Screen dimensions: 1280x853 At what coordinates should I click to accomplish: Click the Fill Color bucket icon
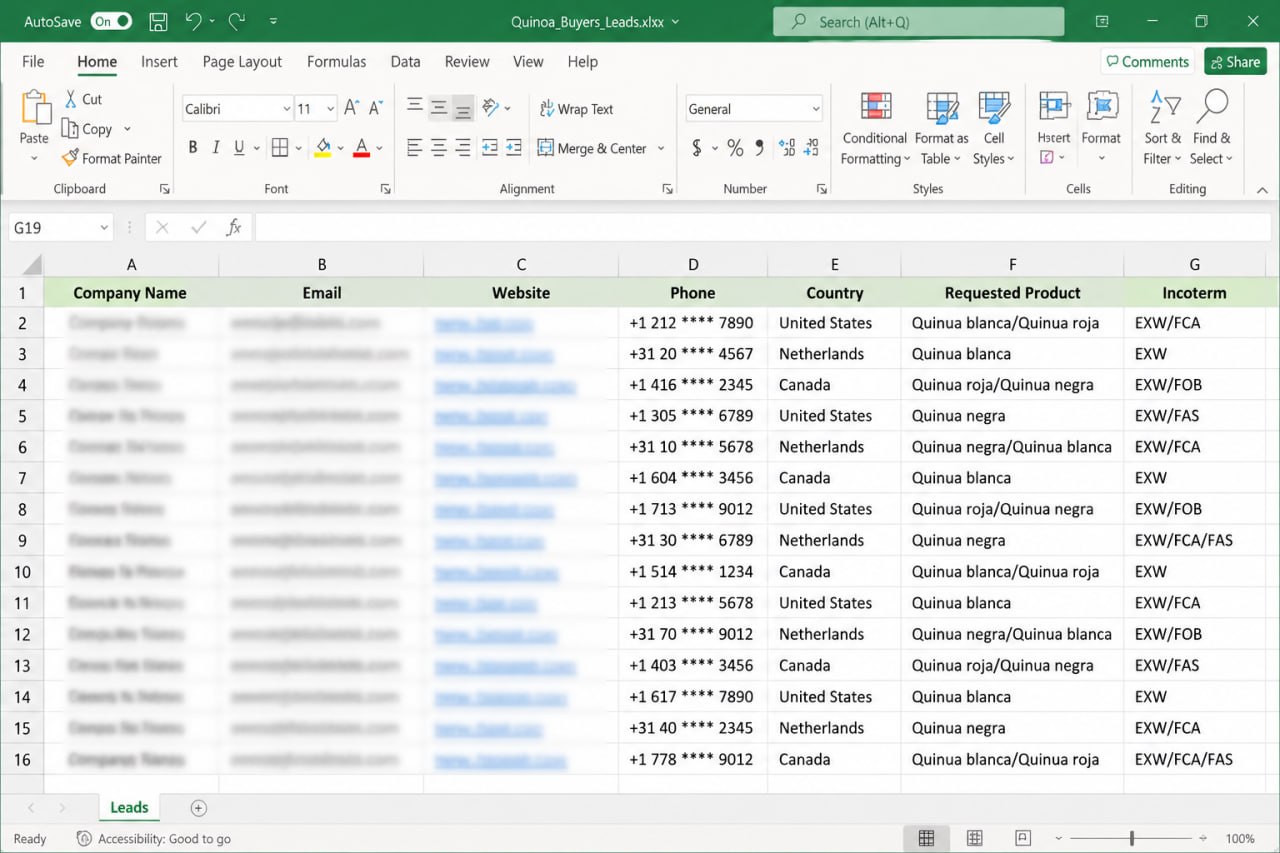pos(322,148)
